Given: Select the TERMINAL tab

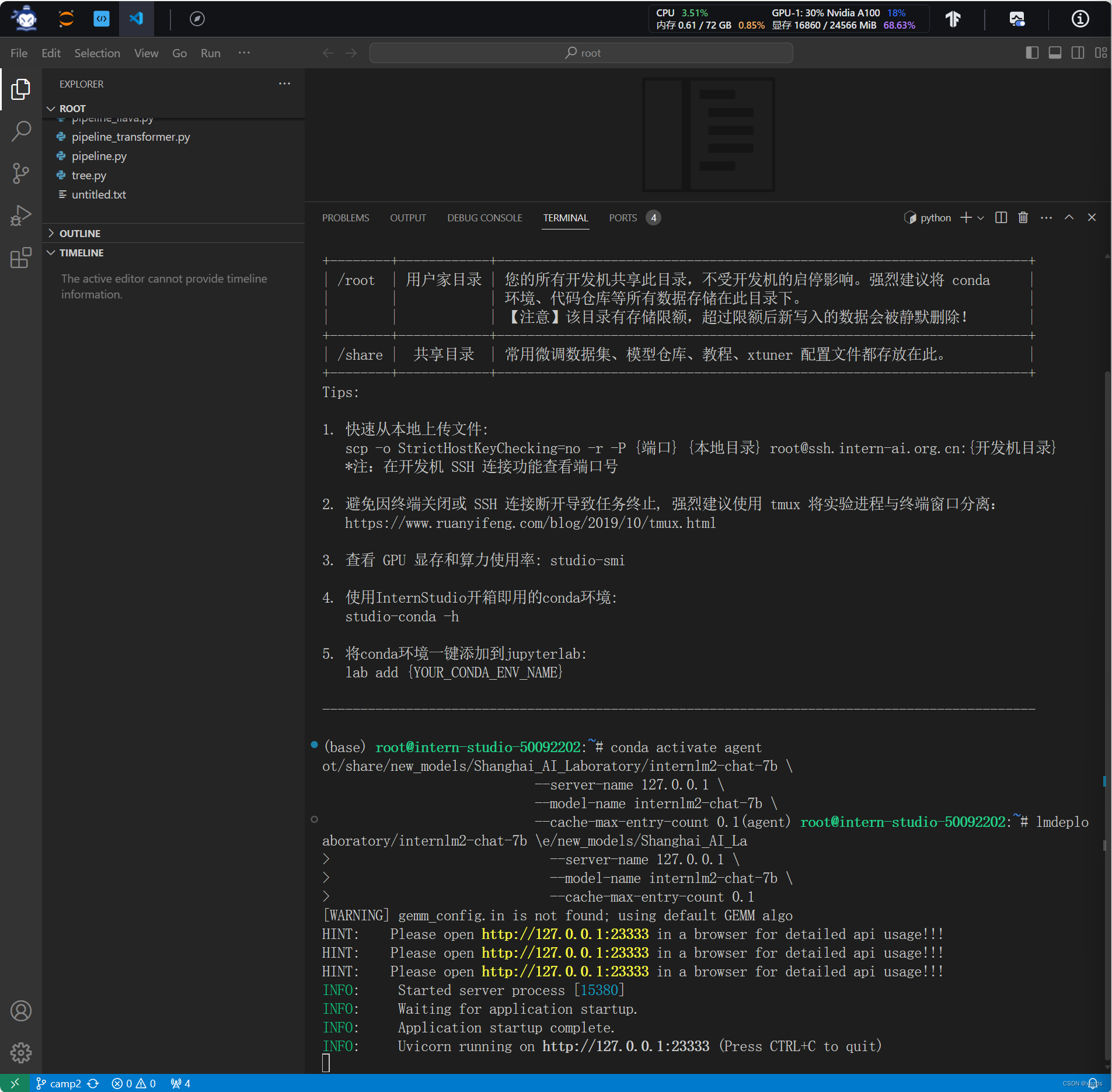Looking at the screenshot, I should (x=565, y=218).
